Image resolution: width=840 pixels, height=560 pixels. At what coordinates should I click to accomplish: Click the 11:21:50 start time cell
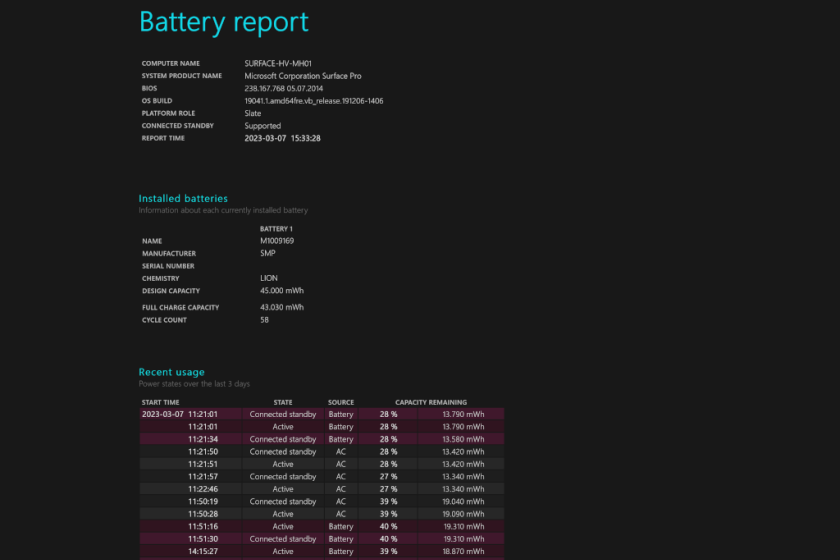coord(203,452)
